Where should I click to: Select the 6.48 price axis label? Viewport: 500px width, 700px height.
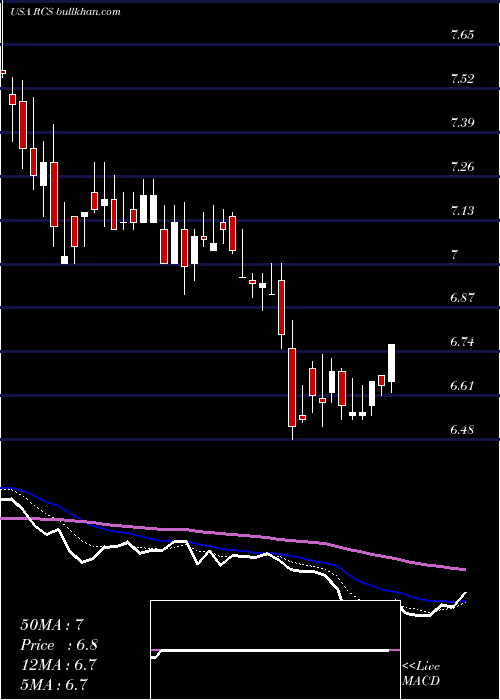coord(462,430)
